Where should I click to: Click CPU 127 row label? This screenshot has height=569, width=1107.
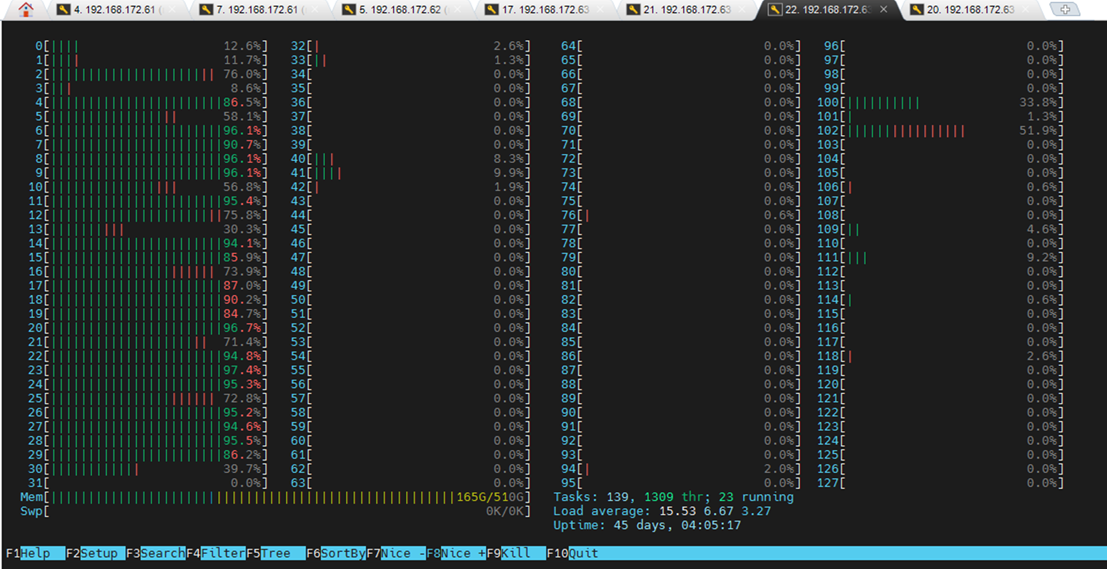[828, 484]
